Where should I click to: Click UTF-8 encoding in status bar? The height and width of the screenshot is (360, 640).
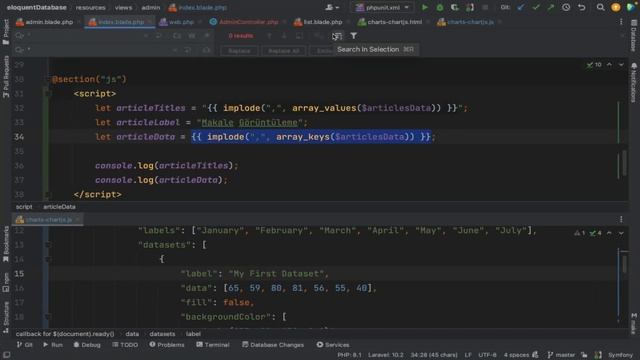(487, 355)
